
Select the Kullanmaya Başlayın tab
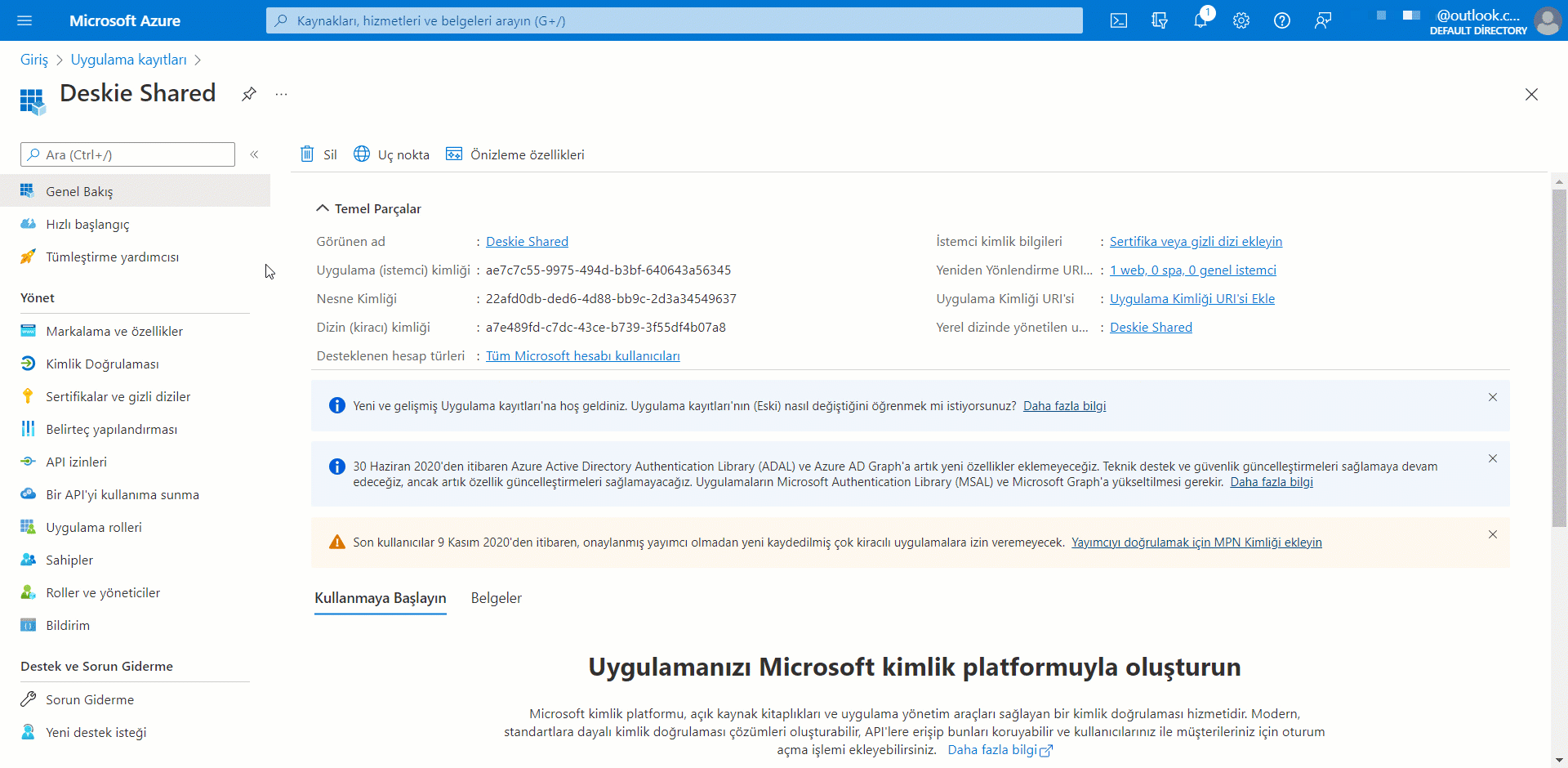tap(381, 598)
